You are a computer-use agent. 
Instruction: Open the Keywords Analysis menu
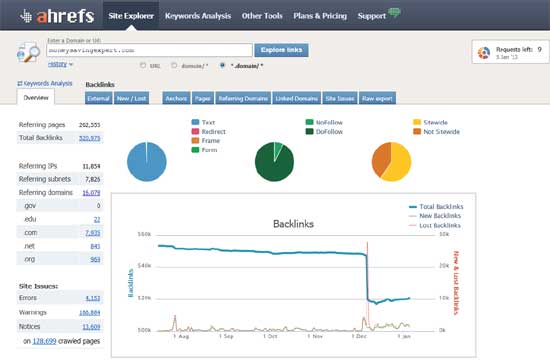198,16
